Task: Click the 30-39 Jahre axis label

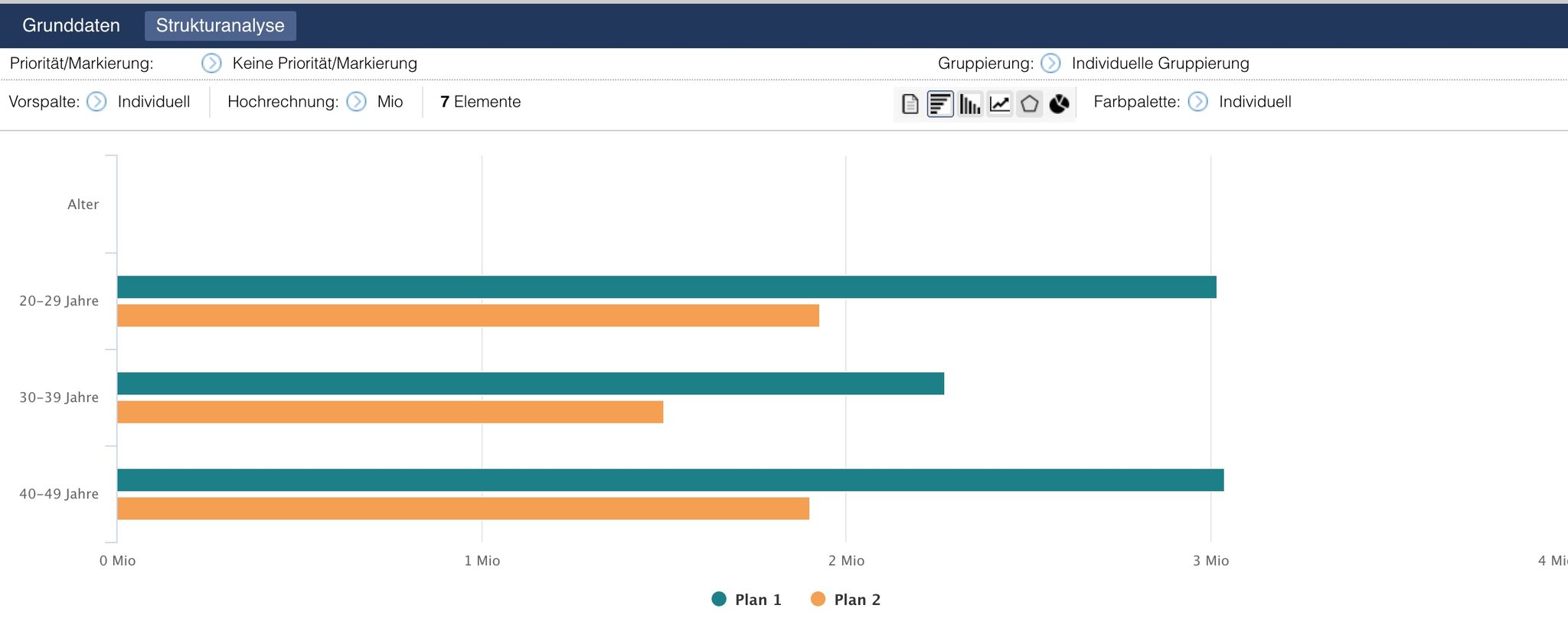Action: (59, 397)
